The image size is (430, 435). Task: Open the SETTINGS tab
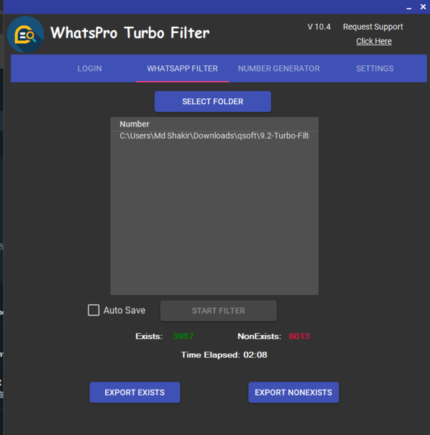pos(375,69)
